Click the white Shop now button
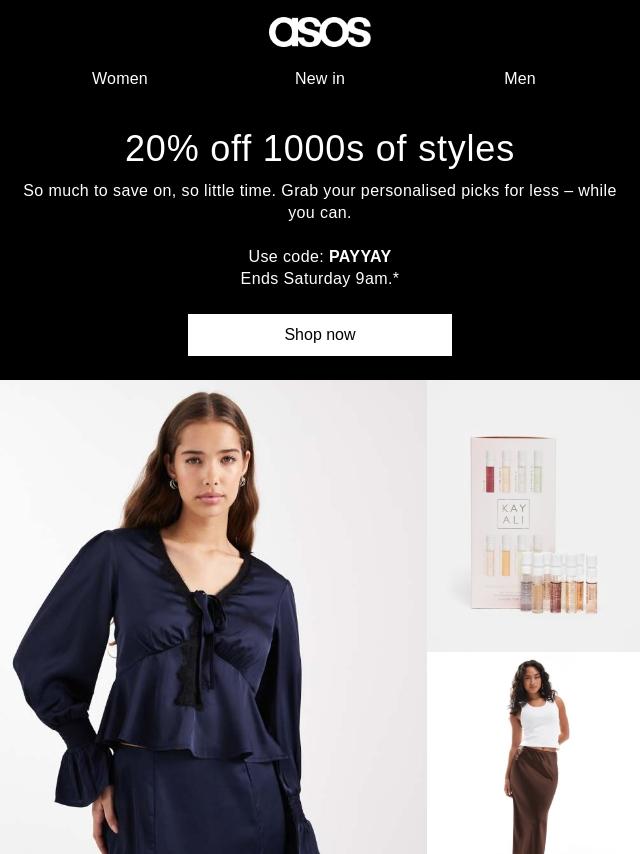 [320, 334]
